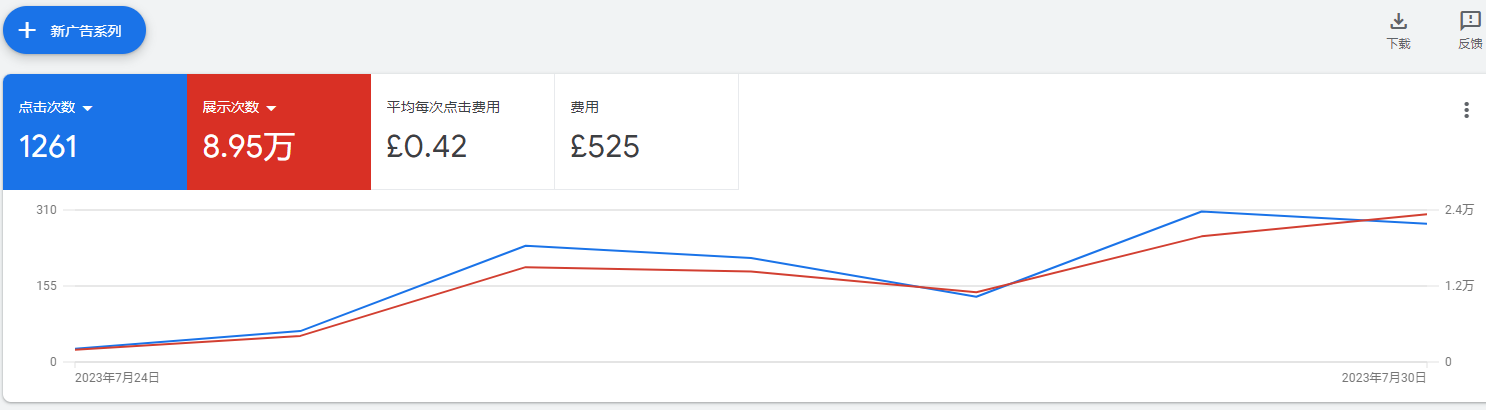Open feedback via the speech bubble icon
Screen dimensions: 1486x410
coord(1470,21)
